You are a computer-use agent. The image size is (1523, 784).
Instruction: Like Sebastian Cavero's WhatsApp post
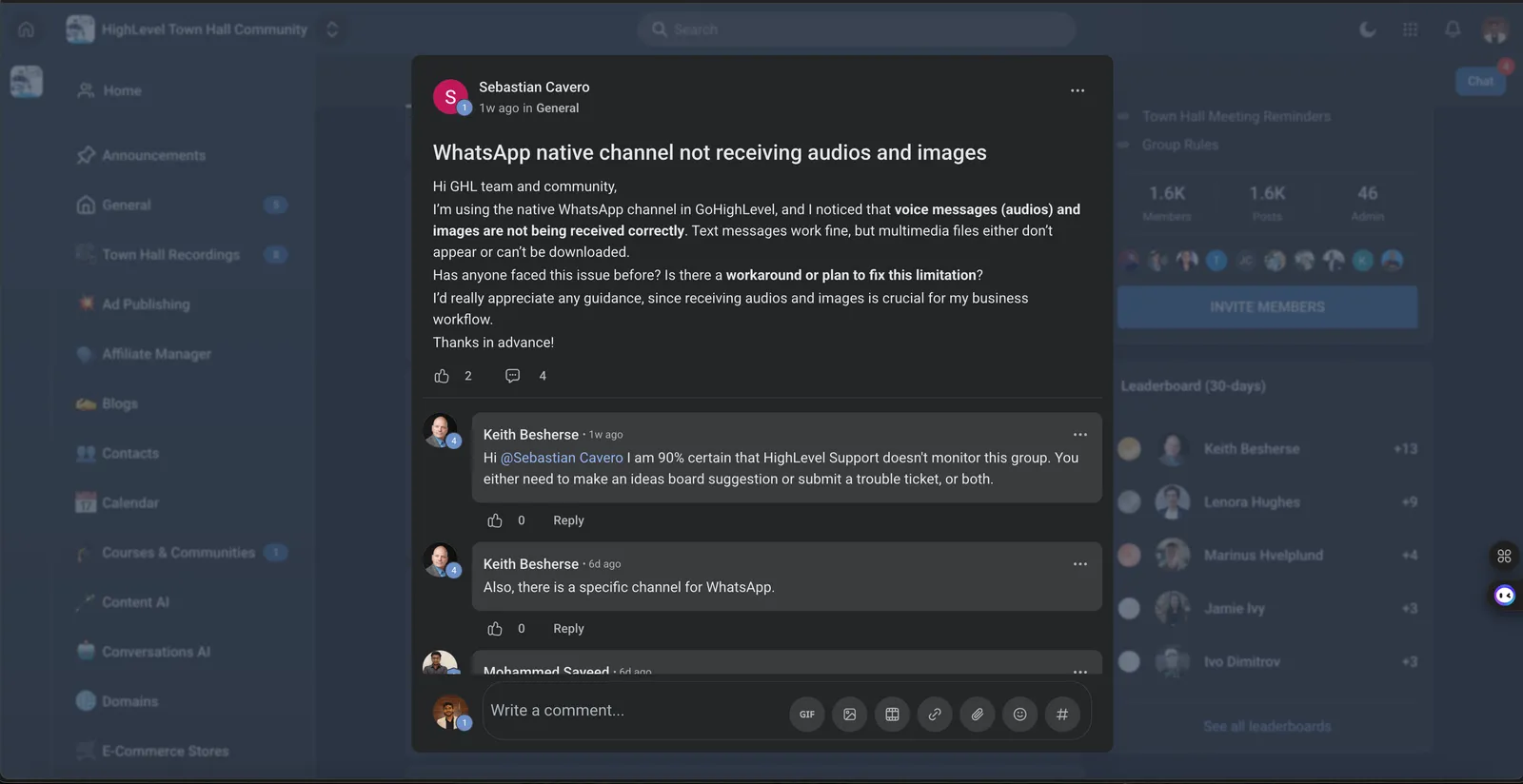click(442, 376)
